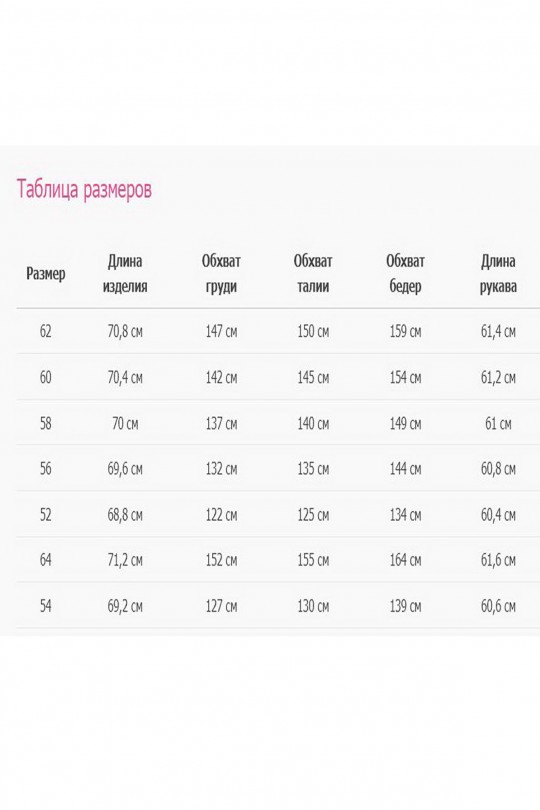Image resolution: width=540 pixels, height=810 pixels.
Task: Select size 64 row label
Action: point(45,559)
